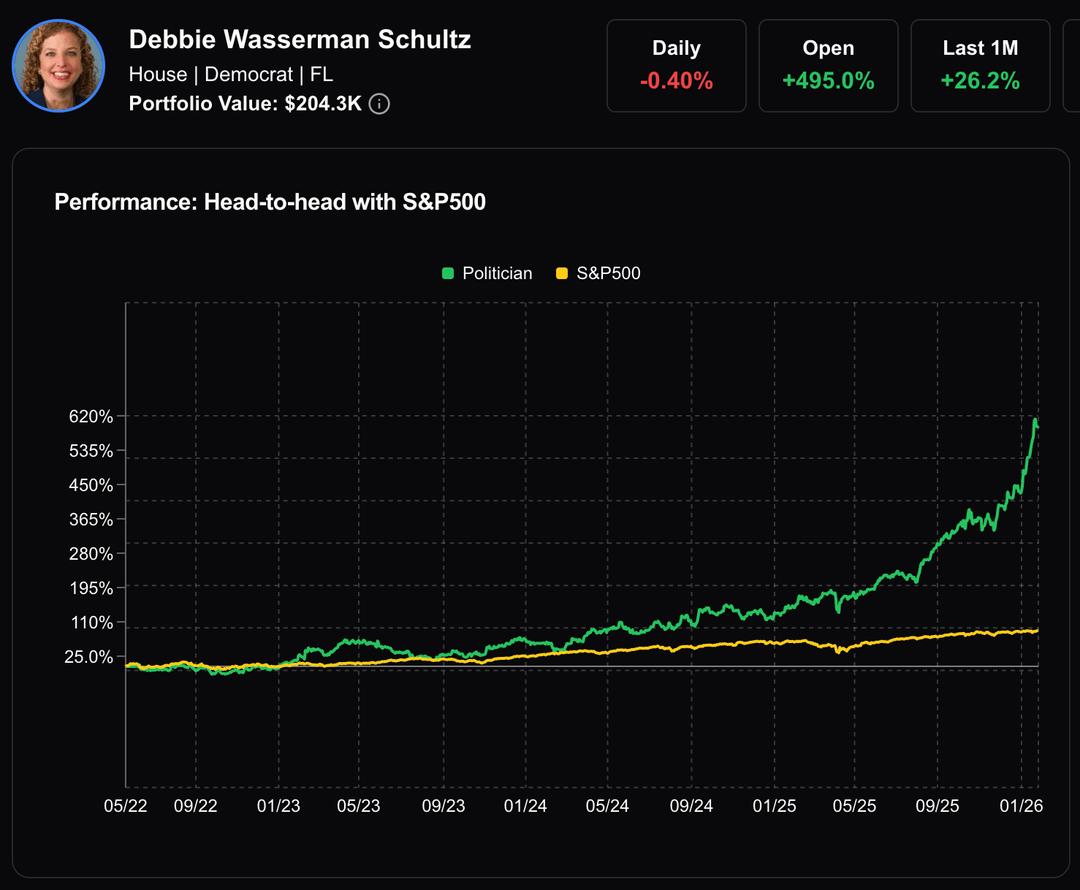
Task: Click the yellow S&P500 legend swatch
Action: (562, 273)
